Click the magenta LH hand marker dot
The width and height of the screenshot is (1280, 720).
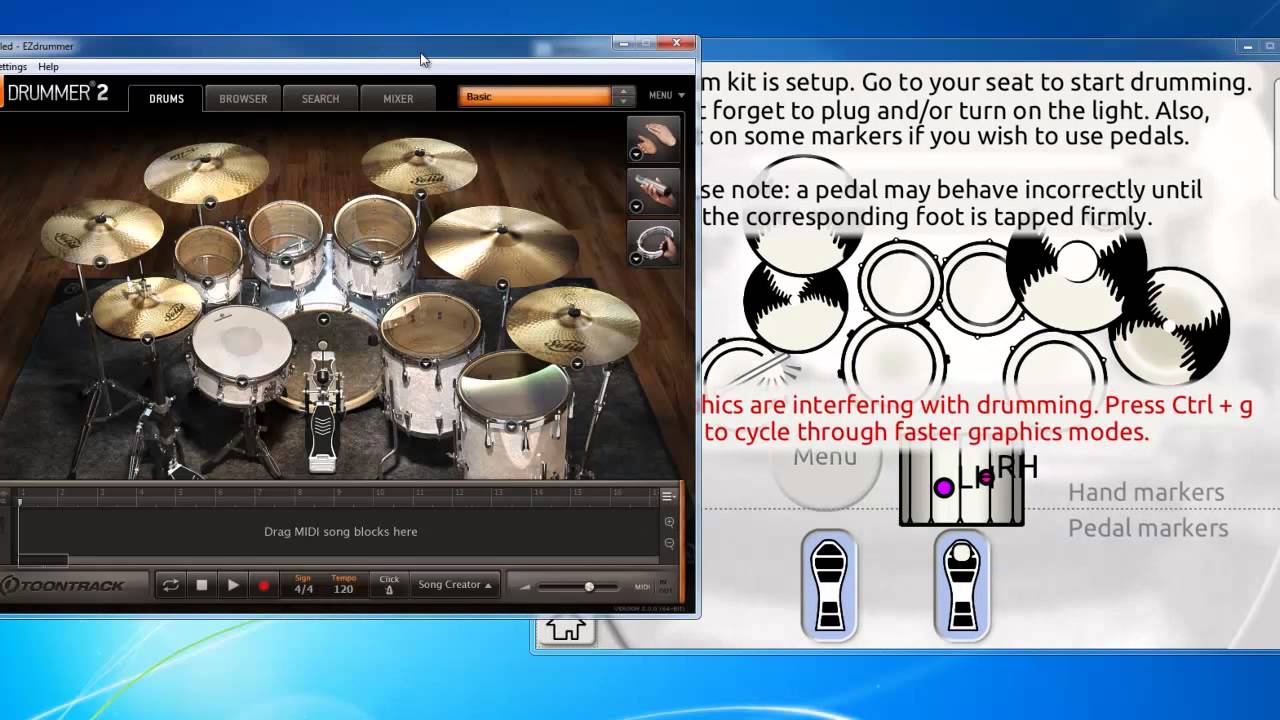coord(943,488)
